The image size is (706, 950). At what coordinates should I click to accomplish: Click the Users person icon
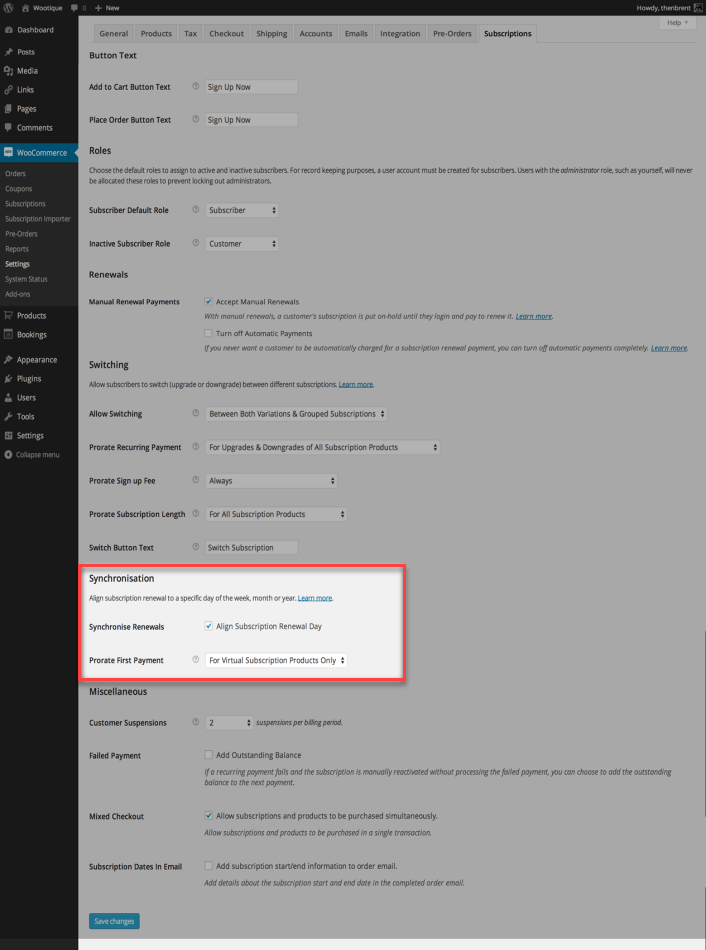(x=8, y=398)
